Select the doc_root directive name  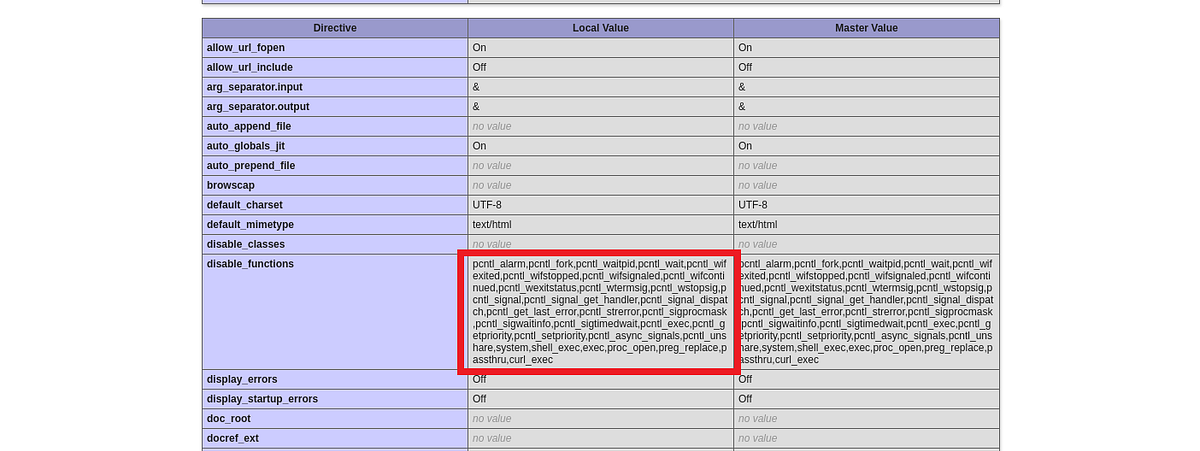pos(231,418)
